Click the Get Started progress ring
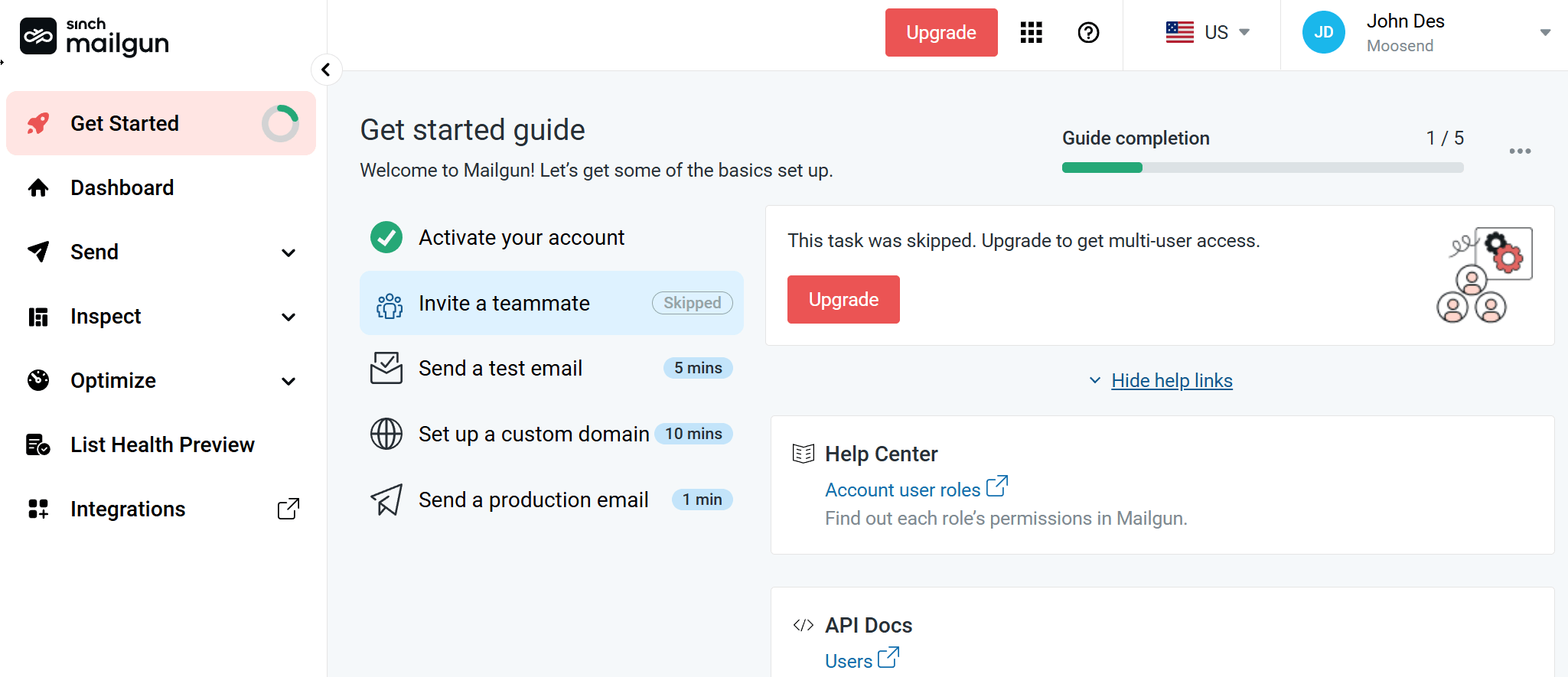Viewport: 1568px width, 677px height. pyautogui.click(x=281, y=123)
